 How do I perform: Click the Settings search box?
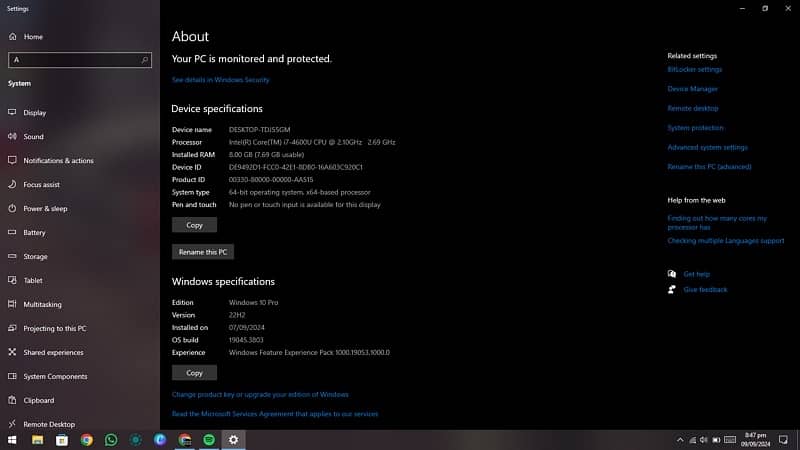point(80,60)
